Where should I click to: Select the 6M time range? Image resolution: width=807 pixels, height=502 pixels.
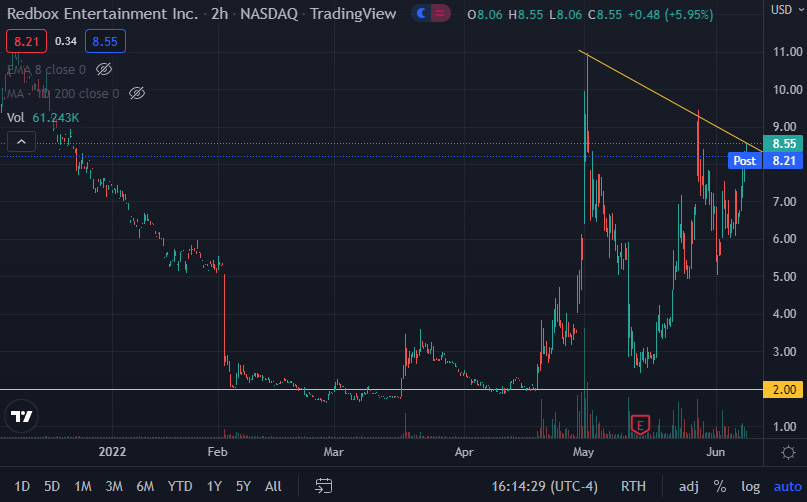pyautogui.click(x=145, y=486)
